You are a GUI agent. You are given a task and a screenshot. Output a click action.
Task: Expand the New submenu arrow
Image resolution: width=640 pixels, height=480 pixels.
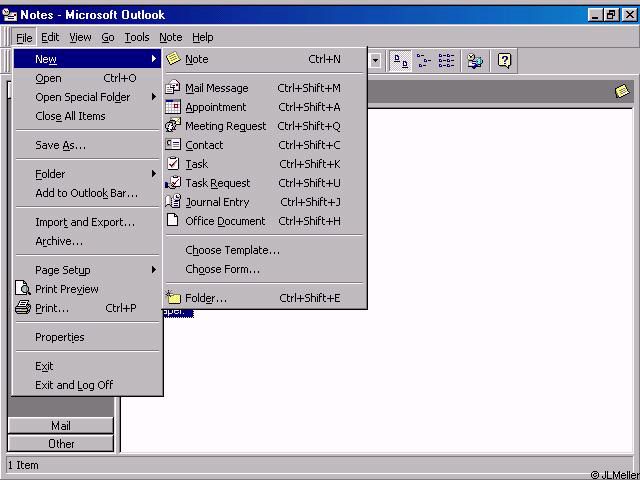tap(153, 59)
